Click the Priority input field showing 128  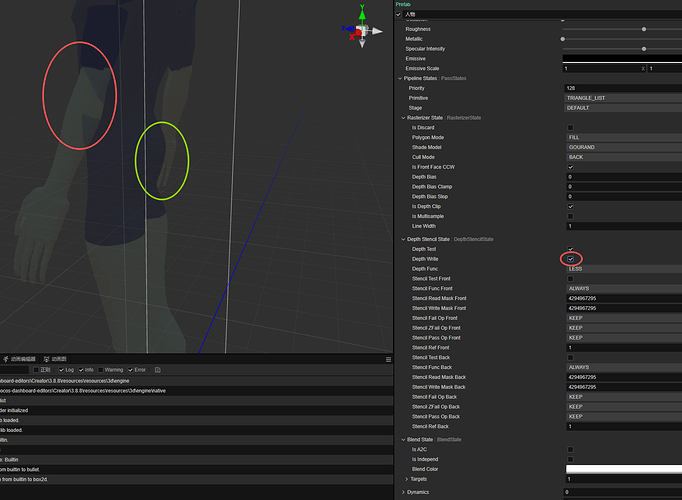(x=623, y=88)
